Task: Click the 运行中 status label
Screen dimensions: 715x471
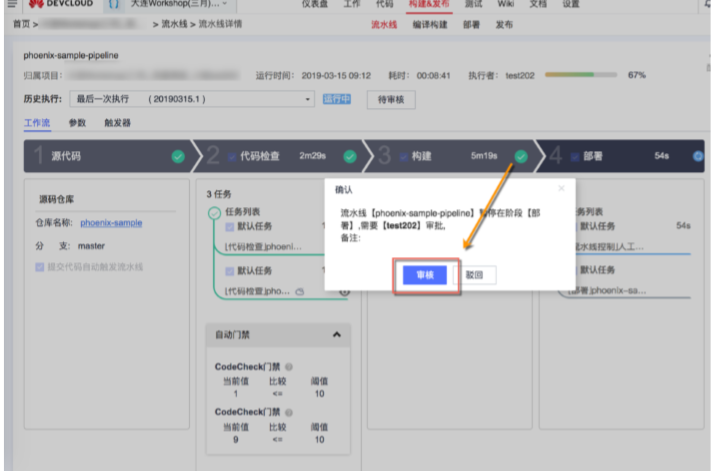Action: (x=337, y=99)
